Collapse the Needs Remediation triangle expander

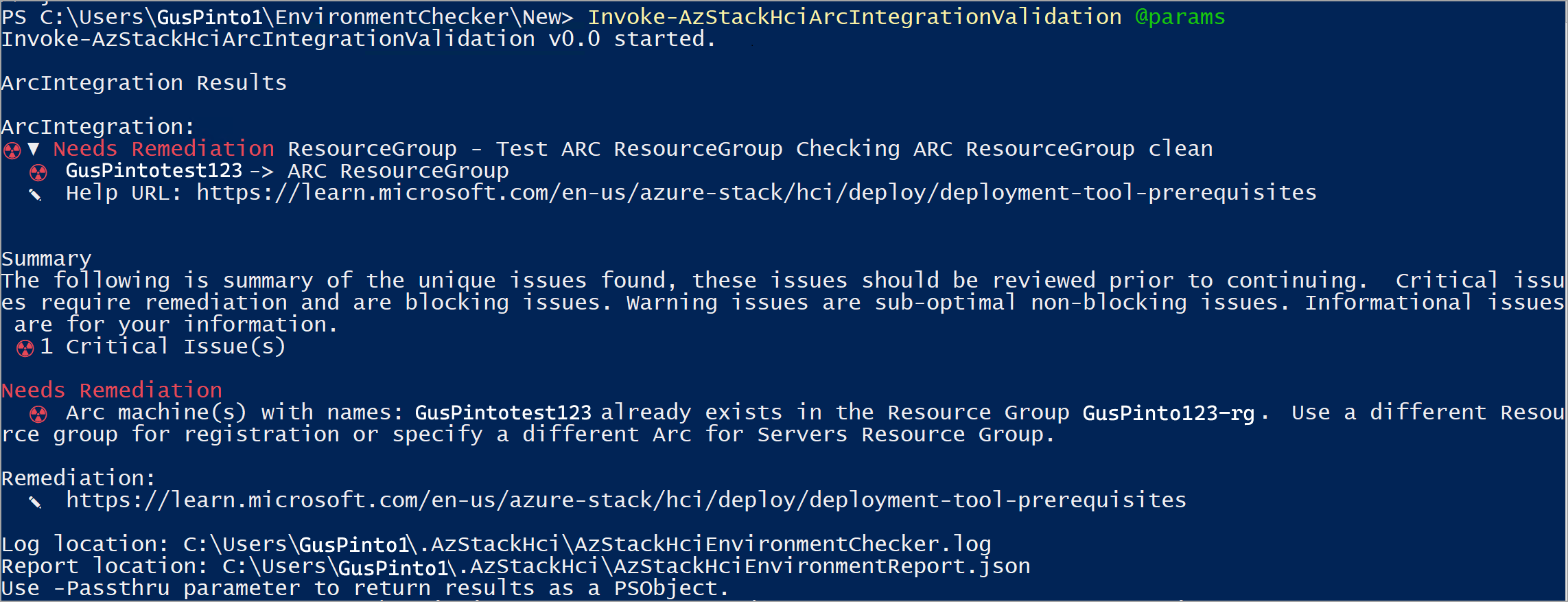[34, 149]
